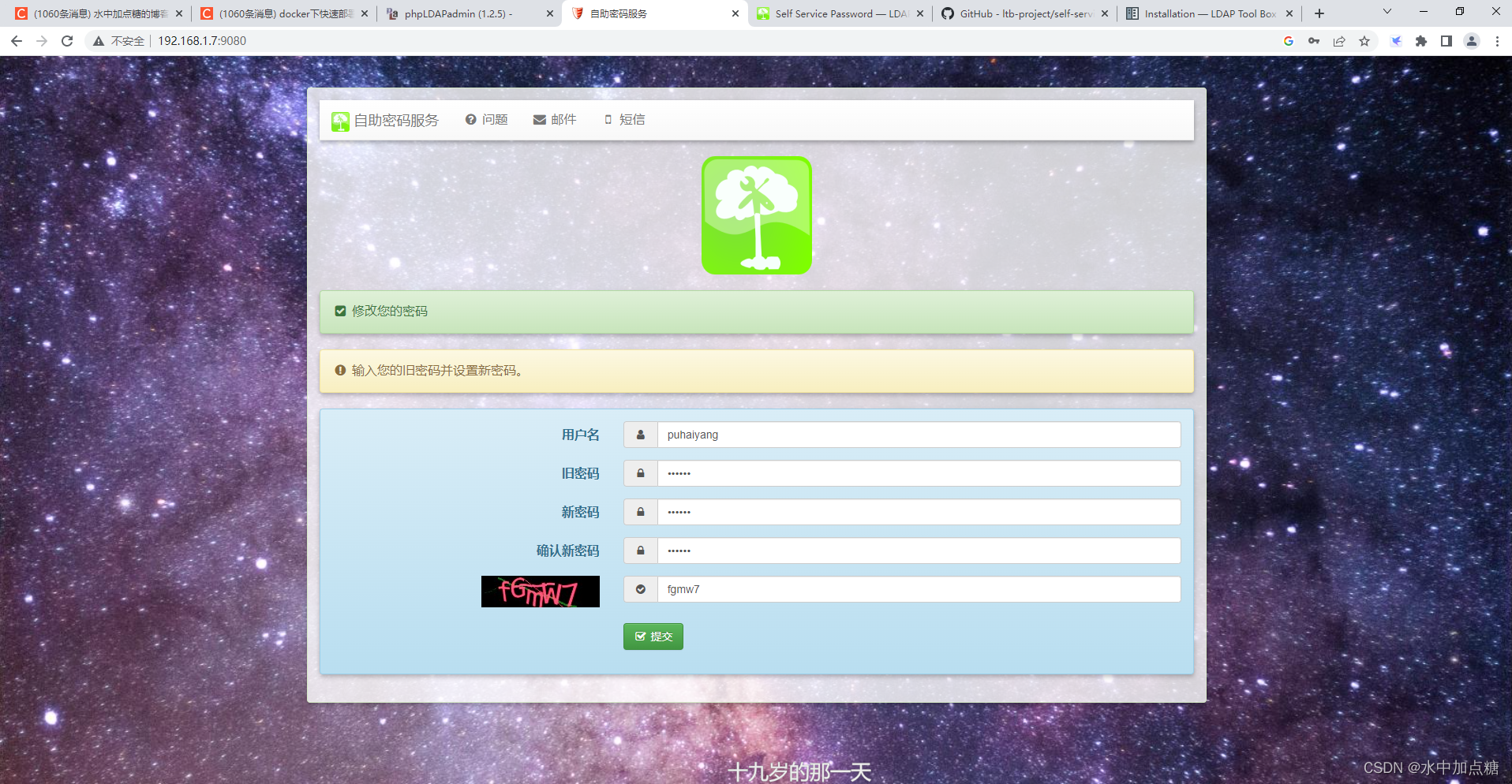Click the 旧密码 password field

[x=919, y=473]
